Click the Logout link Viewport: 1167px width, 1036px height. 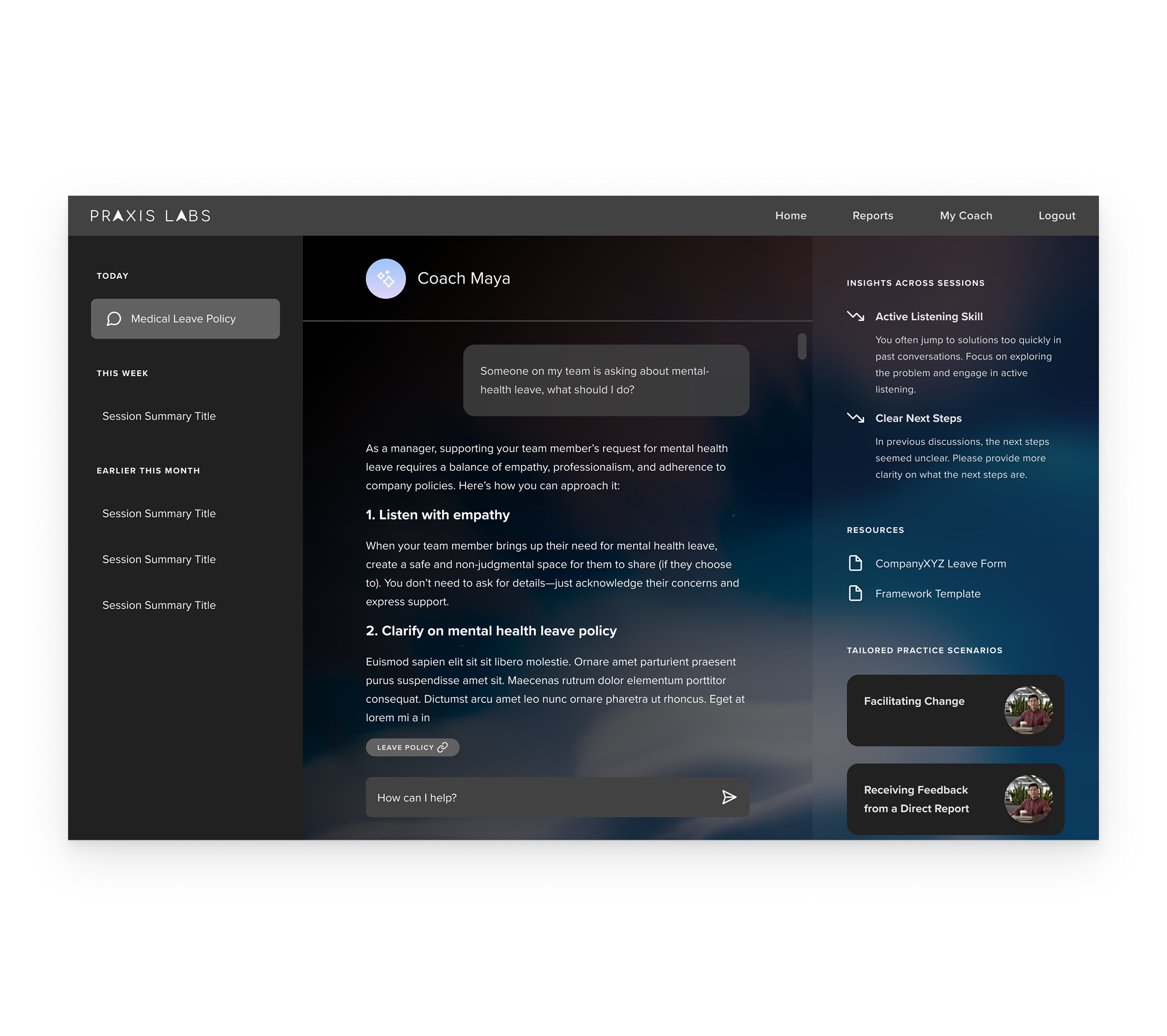pos(1056,216)
